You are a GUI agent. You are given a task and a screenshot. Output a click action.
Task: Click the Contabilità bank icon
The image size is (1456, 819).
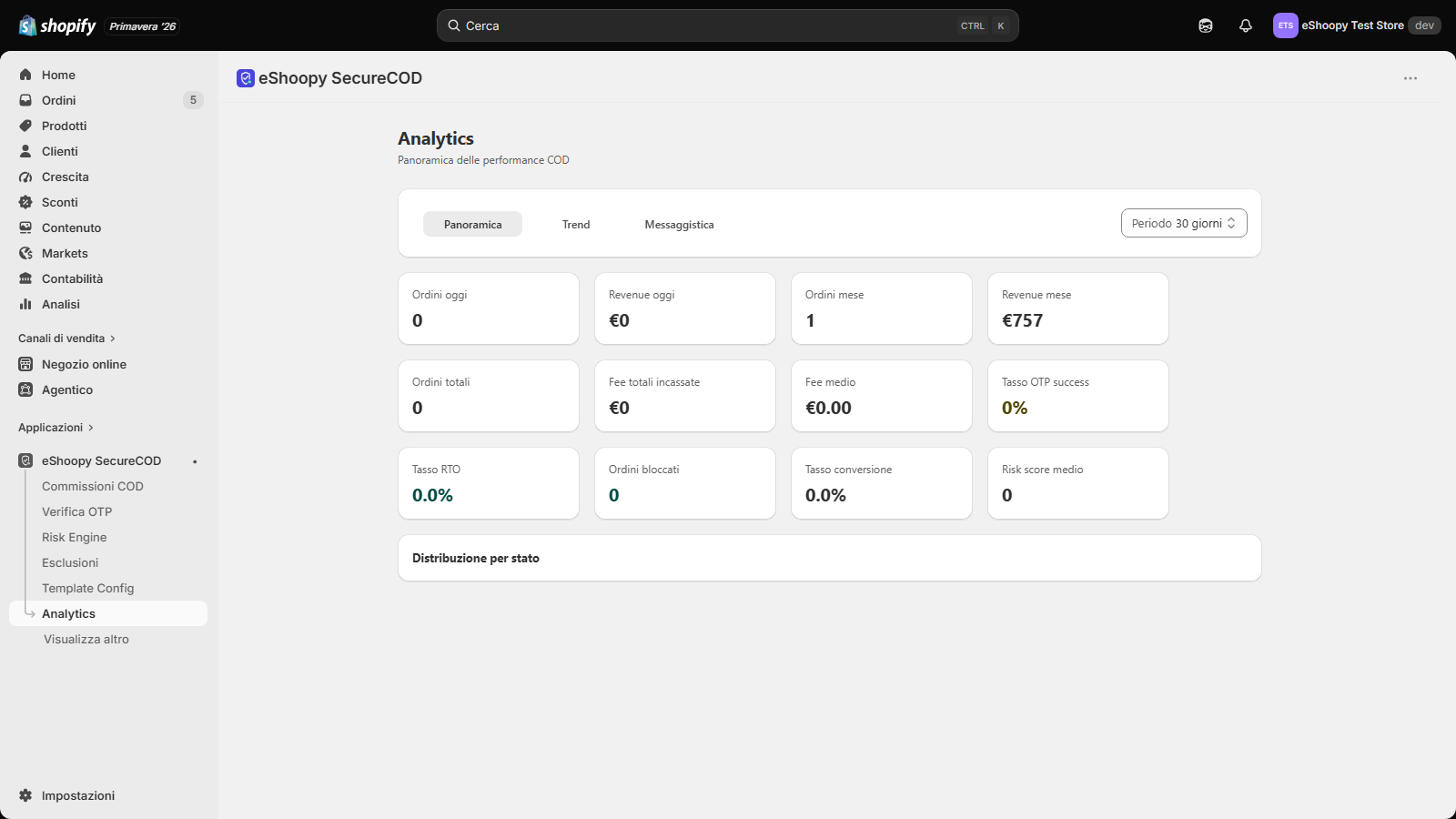tap(25, 278)
